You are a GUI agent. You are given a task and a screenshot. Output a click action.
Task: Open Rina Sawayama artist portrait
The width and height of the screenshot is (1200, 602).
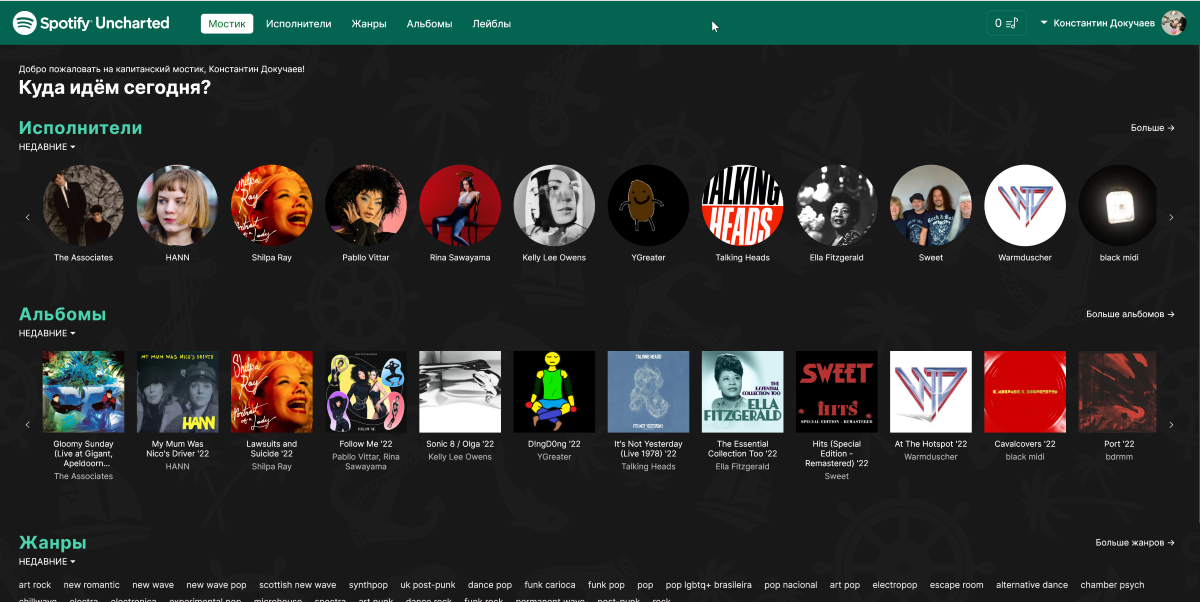(x=460, y=205)
